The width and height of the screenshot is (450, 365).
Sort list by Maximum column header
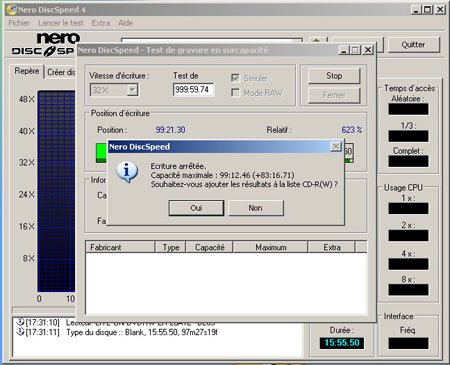click(x=270, y=247)
